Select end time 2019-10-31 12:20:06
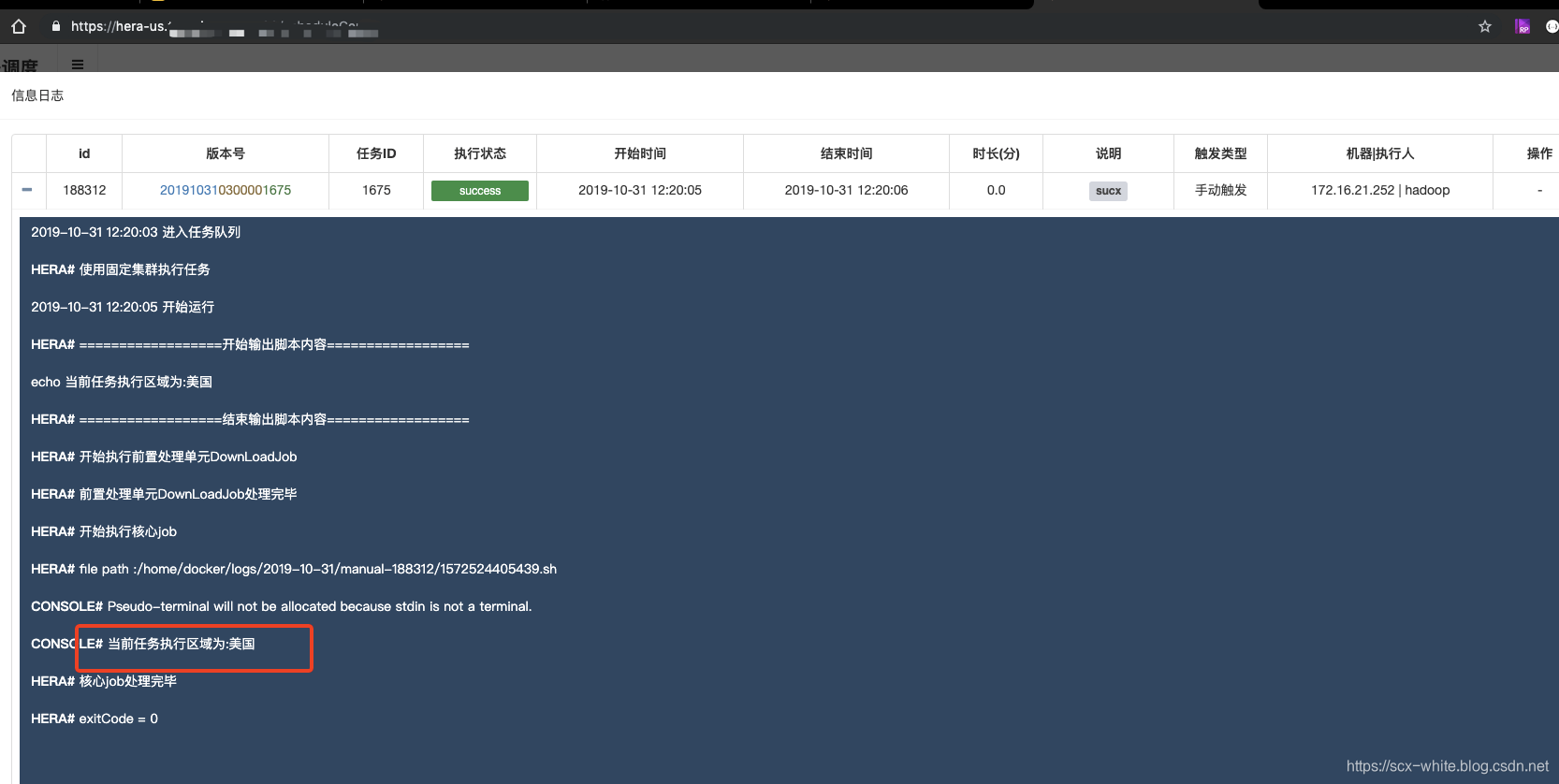 pos(847,190)
